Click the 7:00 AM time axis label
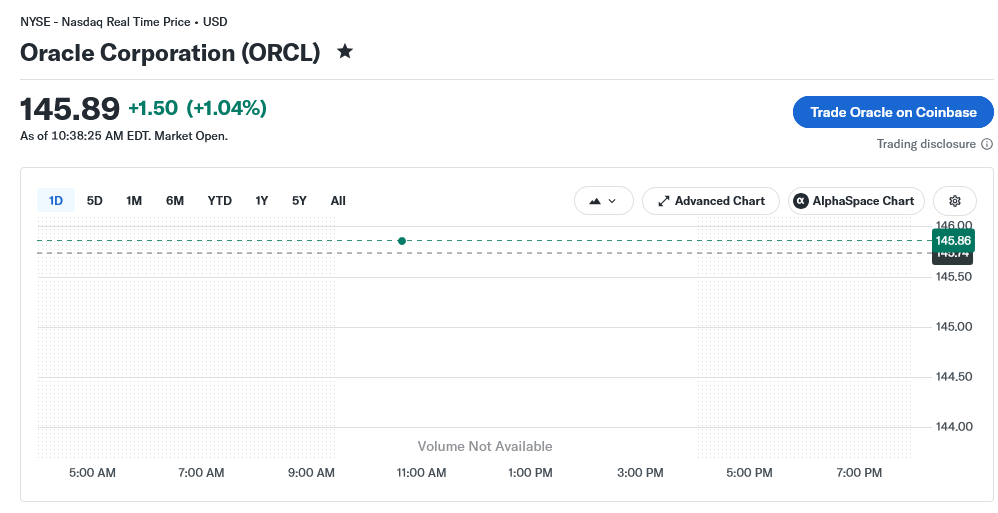Screen dimensions: 998x513 201,473
